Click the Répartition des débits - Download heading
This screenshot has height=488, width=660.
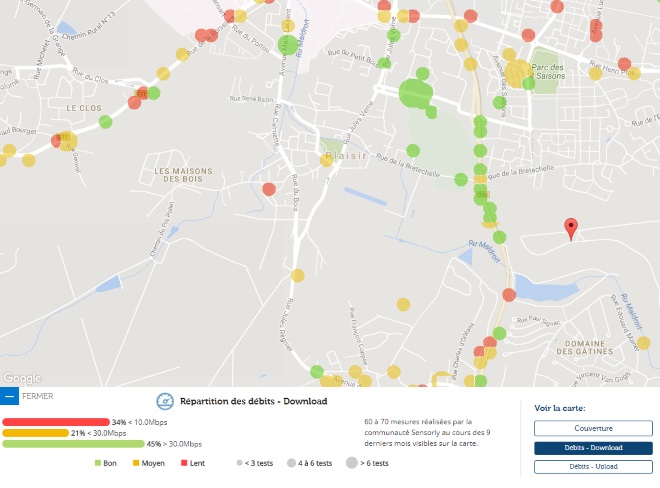(254, 401)
